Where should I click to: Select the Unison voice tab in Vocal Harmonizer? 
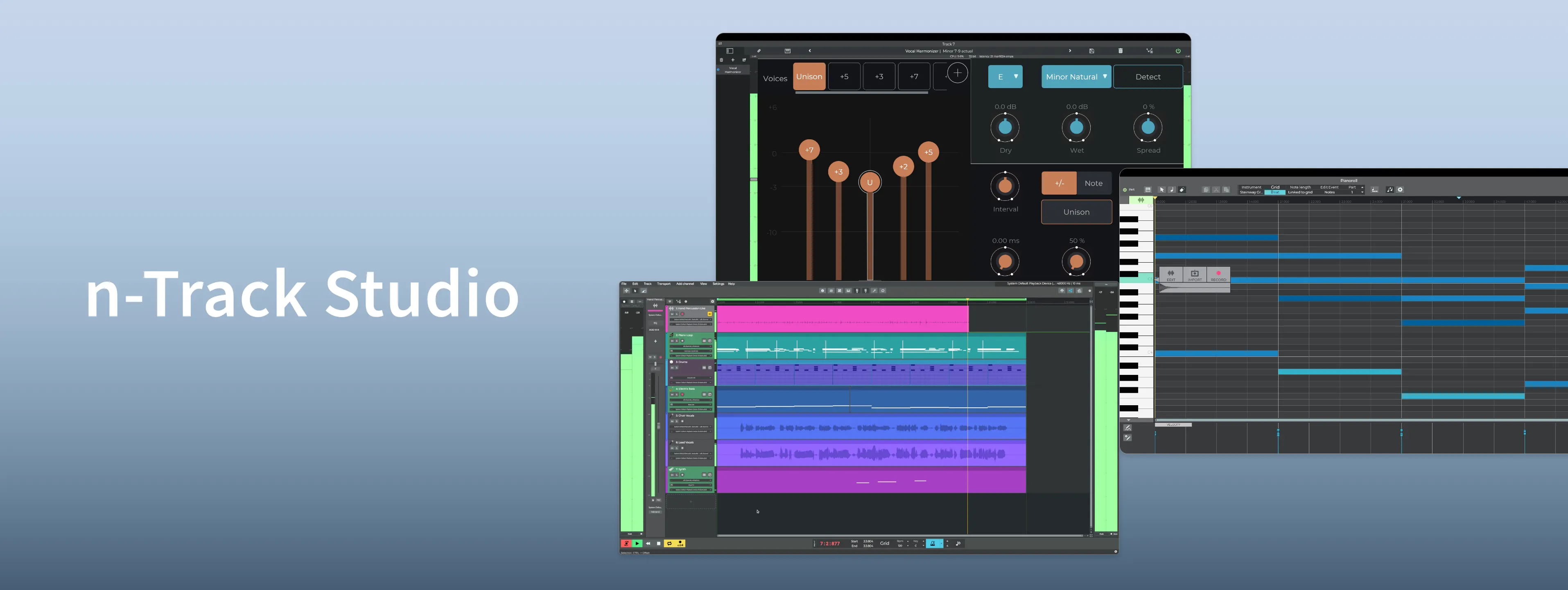point(809,77)
